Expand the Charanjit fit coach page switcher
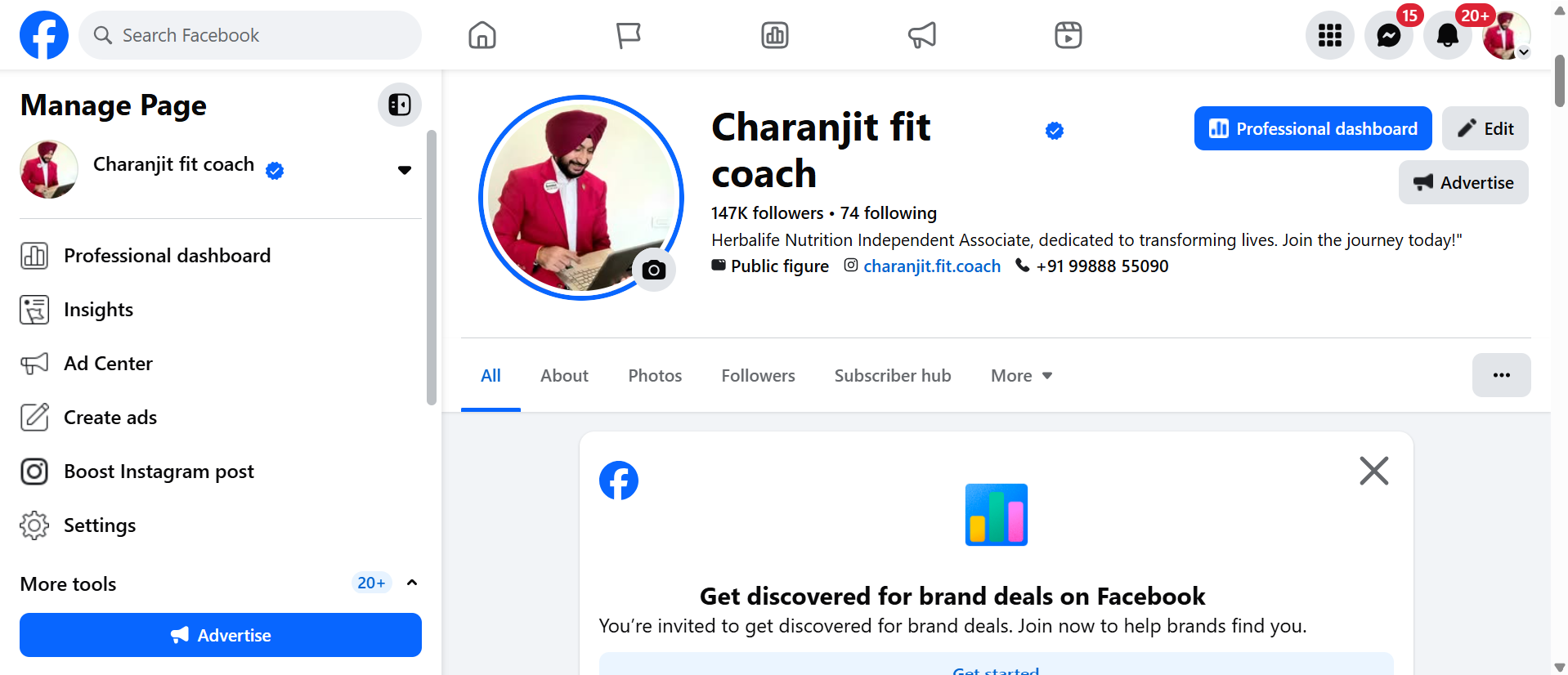Image resolution: width=1568 pixels, height=675 pixels. 404,170
